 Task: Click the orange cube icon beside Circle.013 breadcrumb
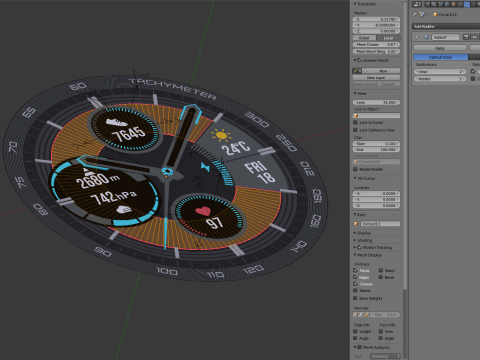435,14
